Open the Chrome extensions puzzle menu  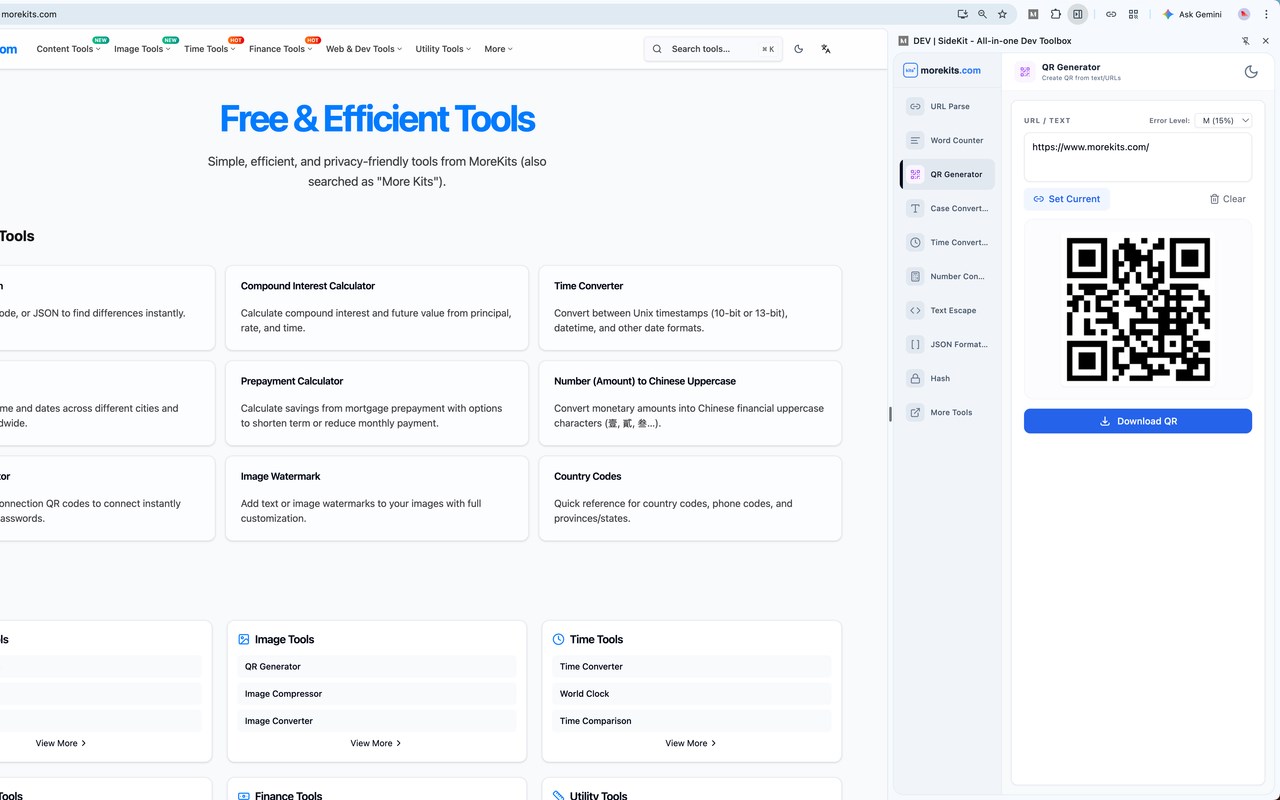[x=1055, y=14]
